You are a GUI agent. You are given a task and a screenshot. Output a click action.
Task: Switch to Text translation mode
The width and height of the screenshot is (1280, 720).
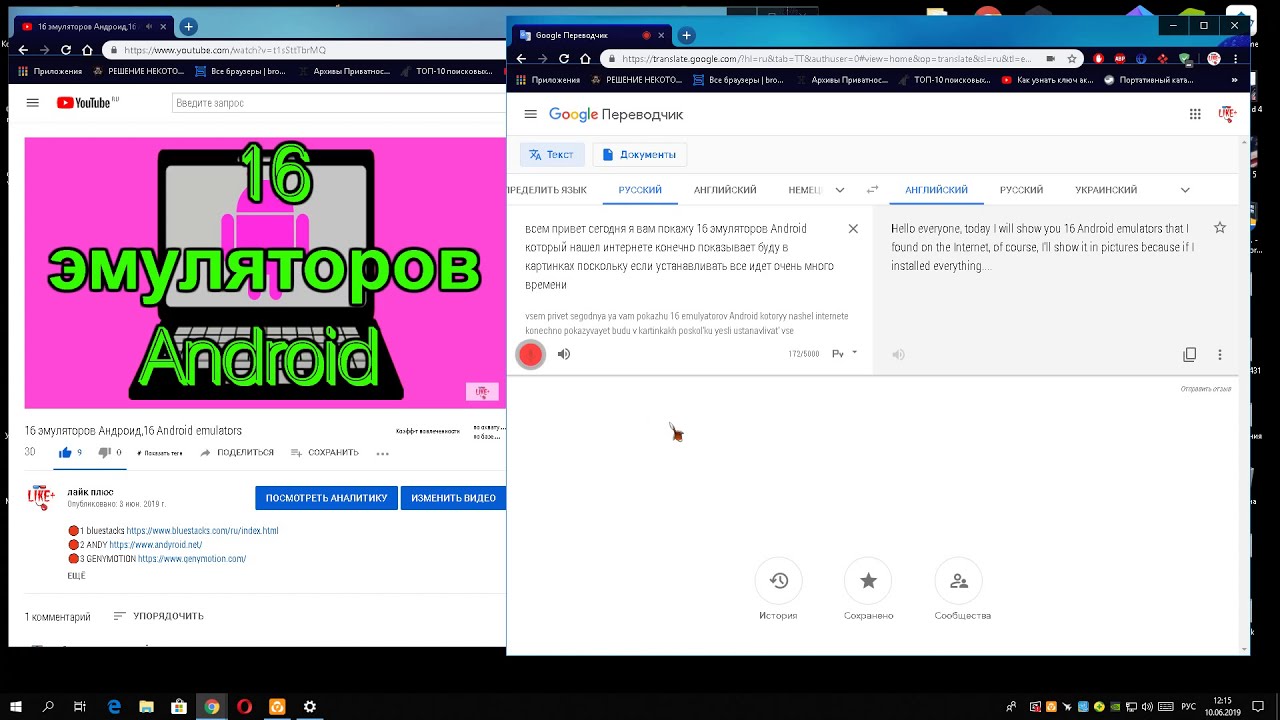point(552,154)
